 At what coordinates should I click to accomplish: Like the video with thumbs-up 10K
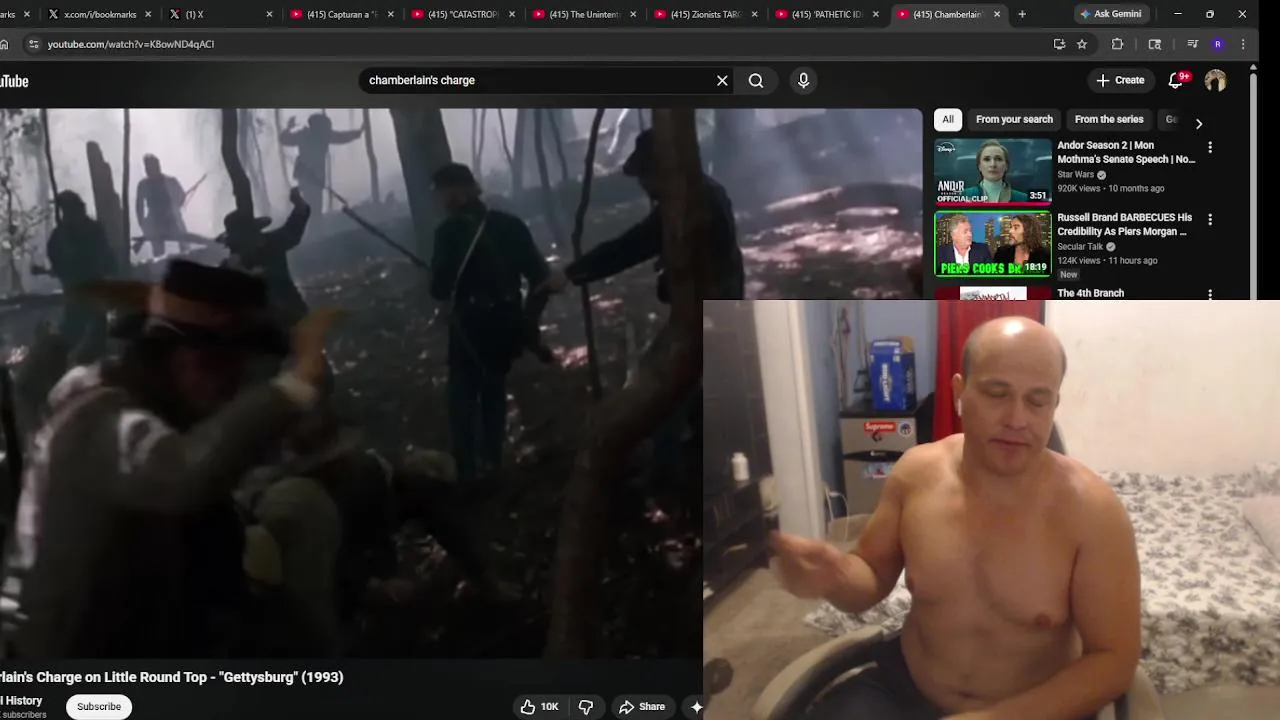tap(539, 707)
